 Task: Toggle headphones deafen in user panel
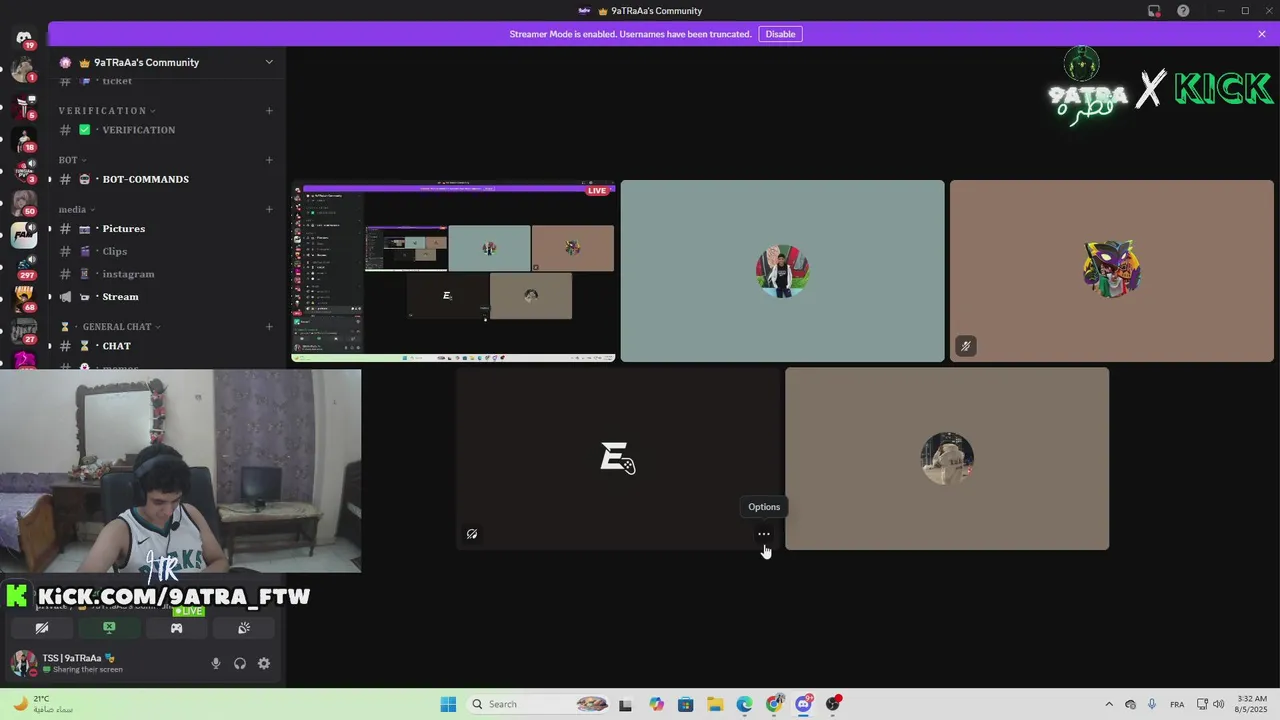[x=240, y=663]
